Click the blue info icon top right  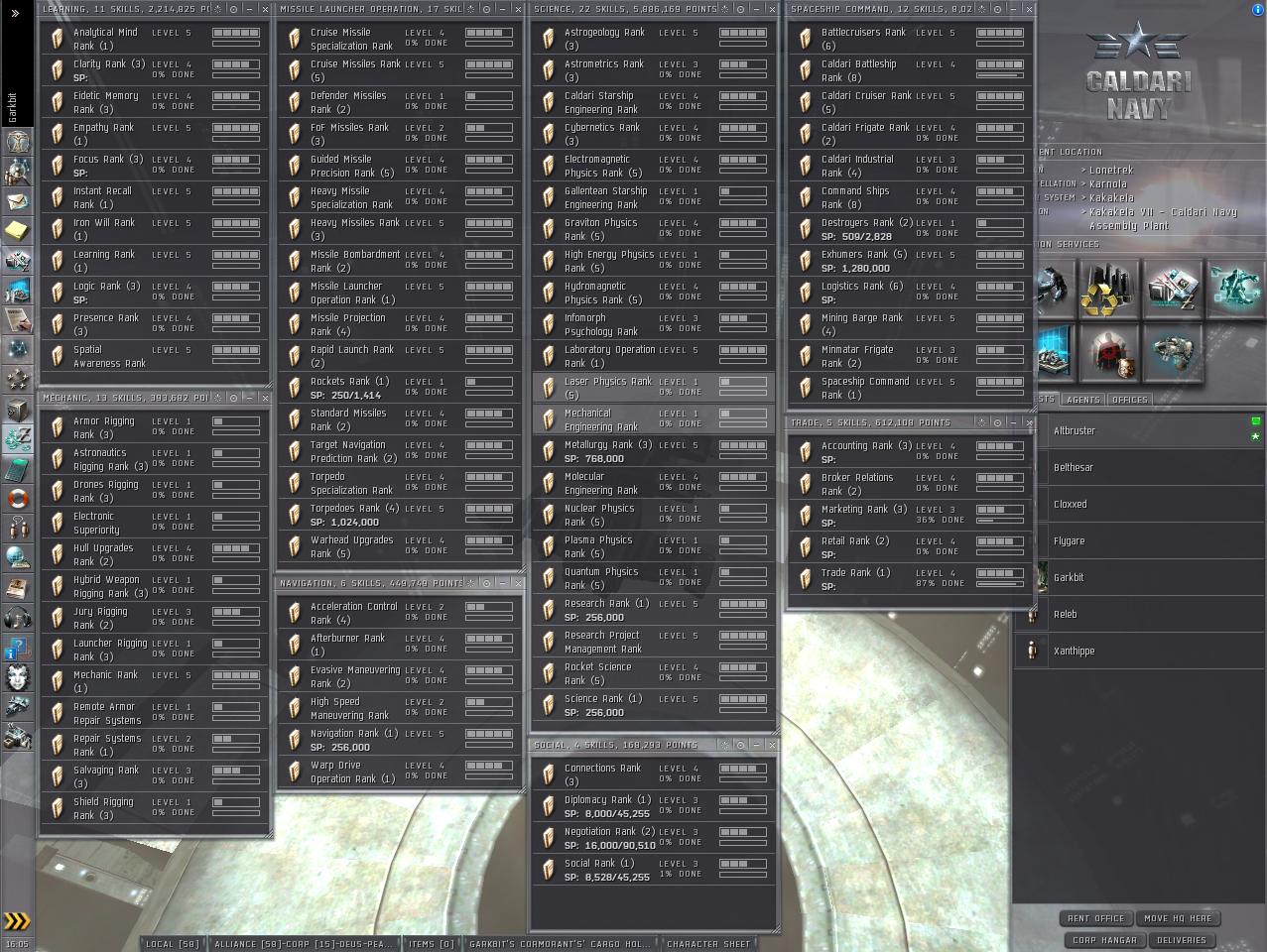tap(1258, 9)
